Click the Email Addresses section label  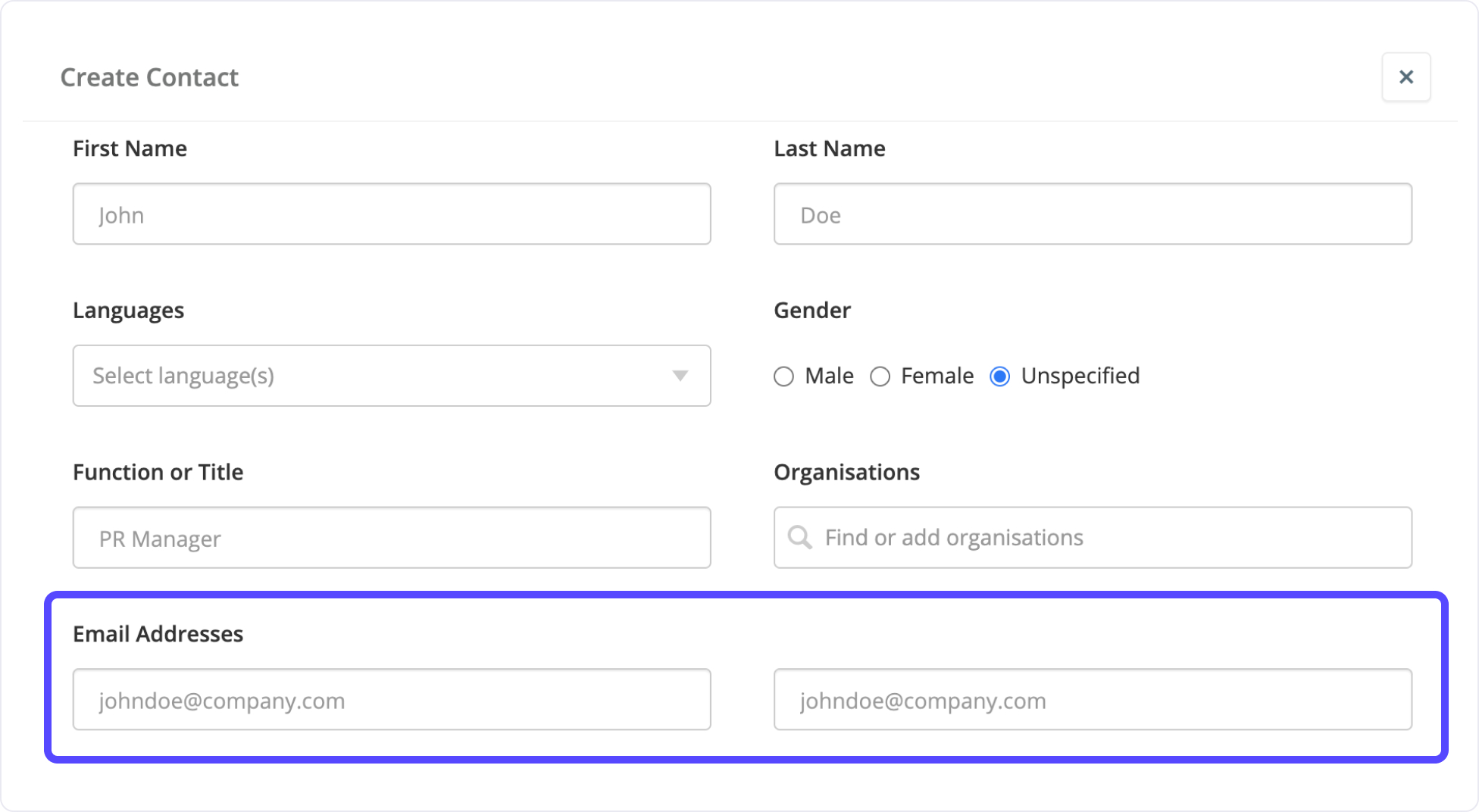(x=158, y=634)
